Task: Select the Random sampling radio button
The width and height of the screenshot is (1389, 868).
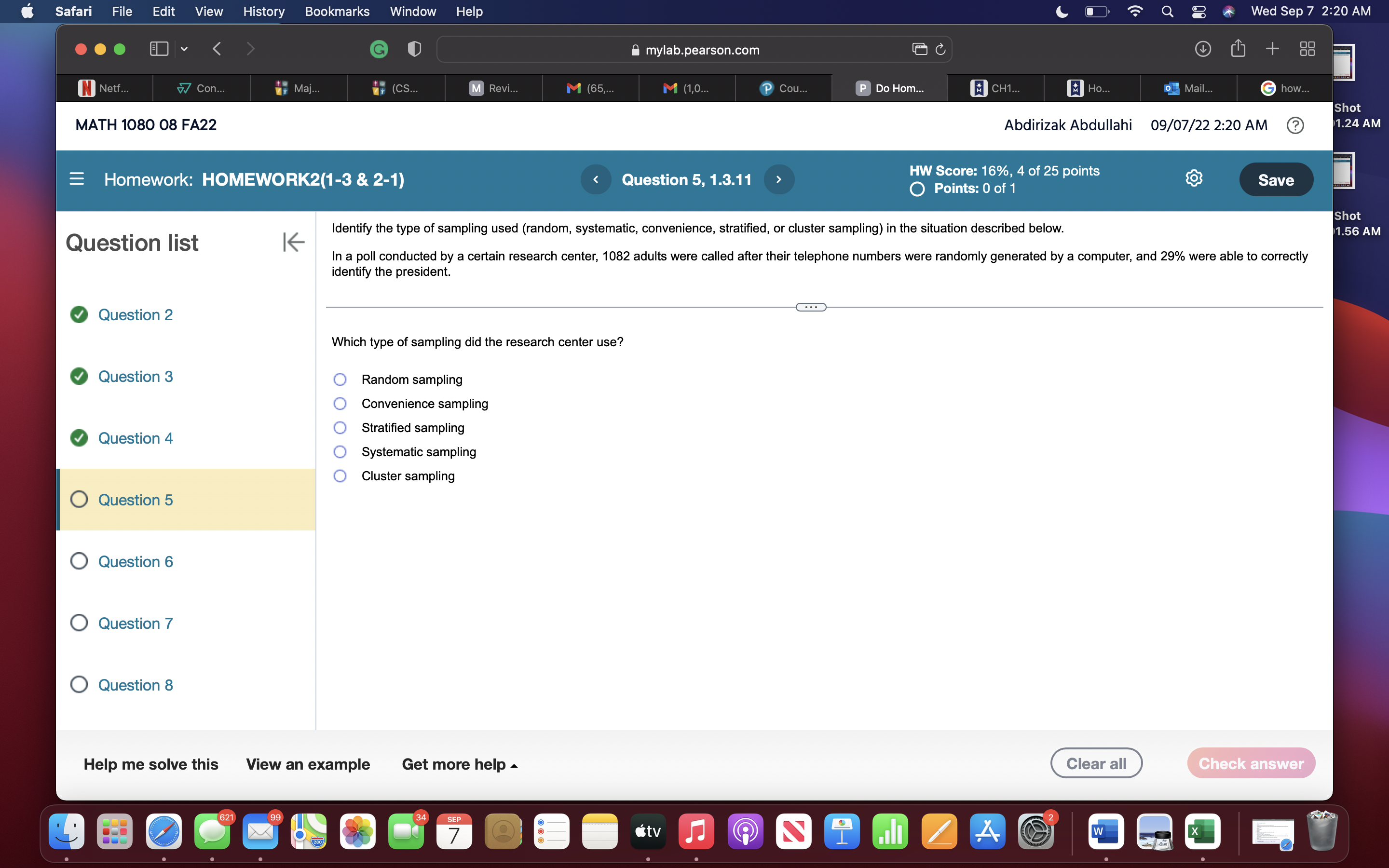Action: point(340,380)
